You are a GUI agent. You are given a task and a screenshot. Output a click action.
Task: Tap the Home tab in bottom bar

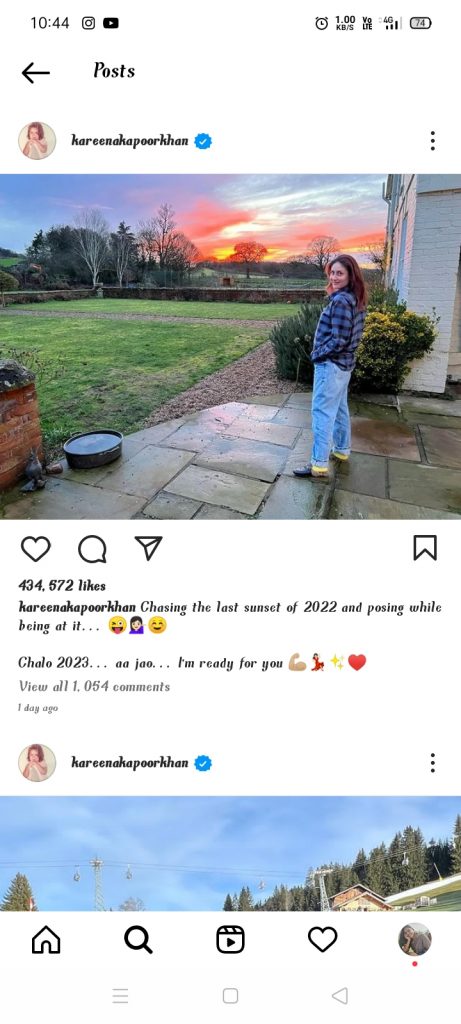pyautogui.click(x=46, y=940)
